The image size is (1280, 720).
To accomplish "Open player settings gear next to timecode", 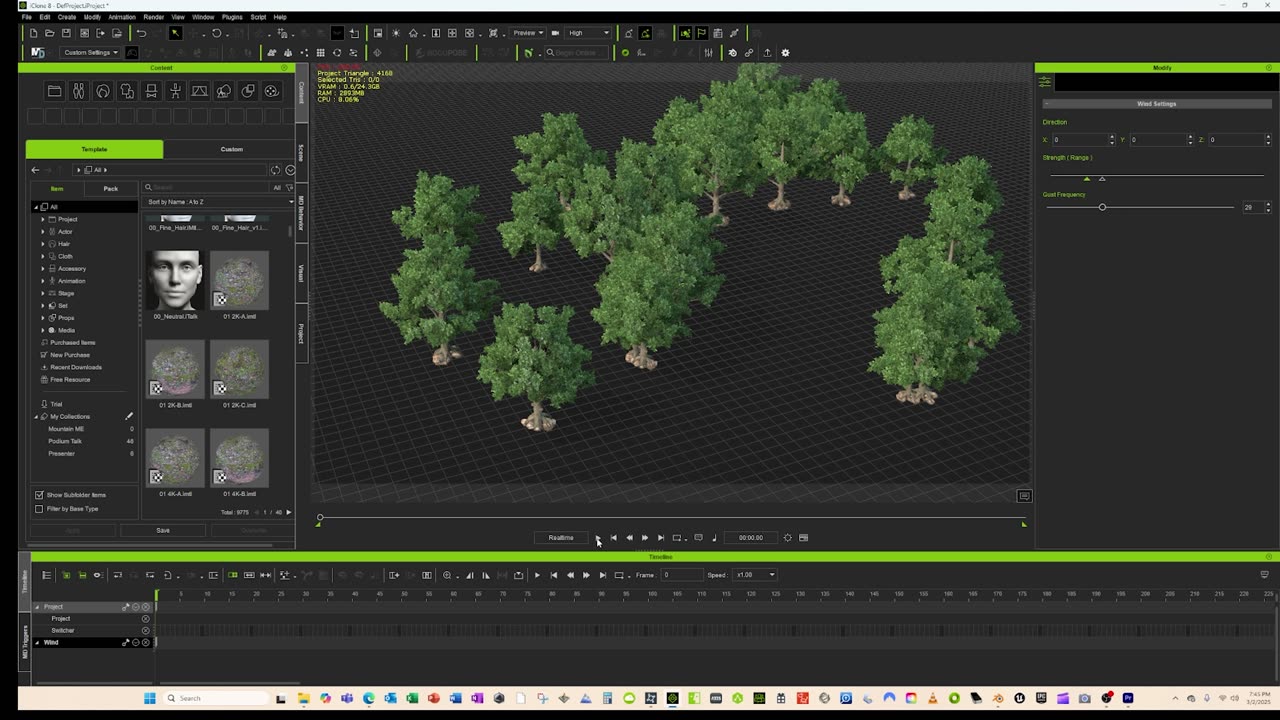I will pyautogui.click(x=788, y=538).
